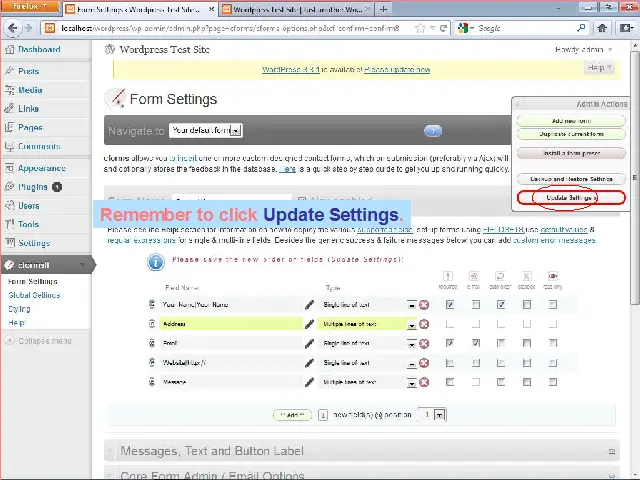Open Plugins in the sidebar

point(33,187)
